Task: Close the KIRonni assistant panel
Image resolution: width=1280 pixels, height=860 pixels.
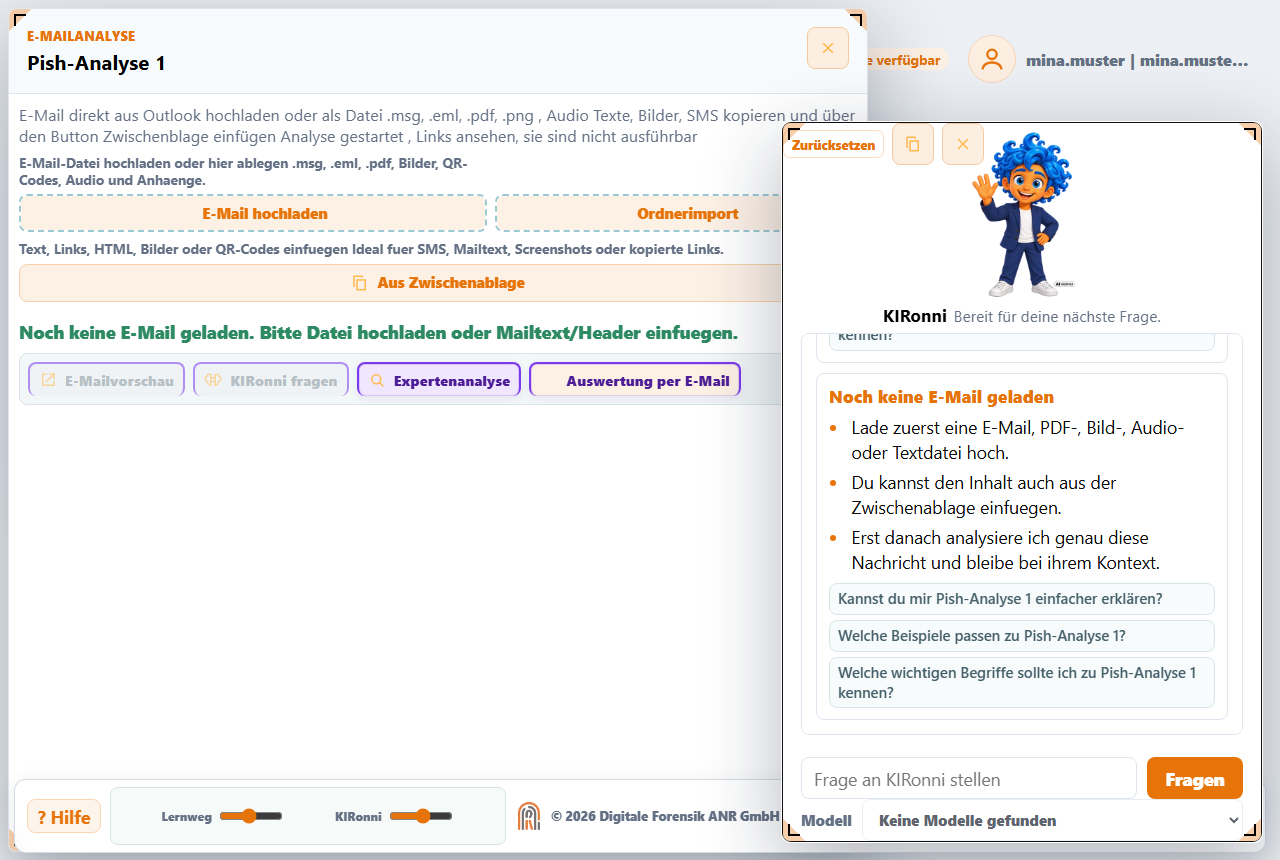Action: pyautogui.click(x=963, y=144)
